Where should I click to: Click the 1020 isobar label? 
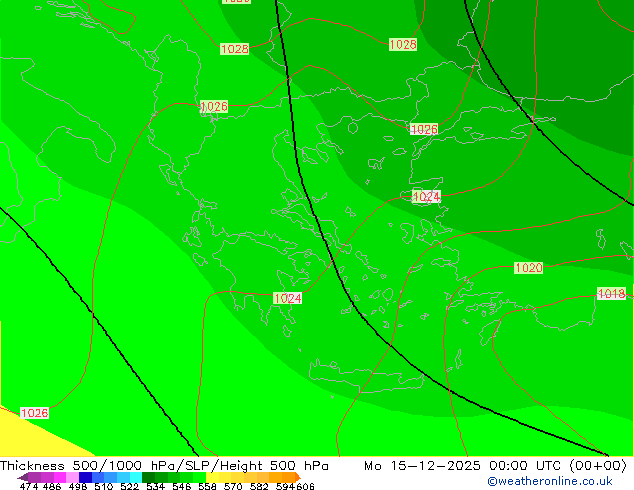pos(528,268)
